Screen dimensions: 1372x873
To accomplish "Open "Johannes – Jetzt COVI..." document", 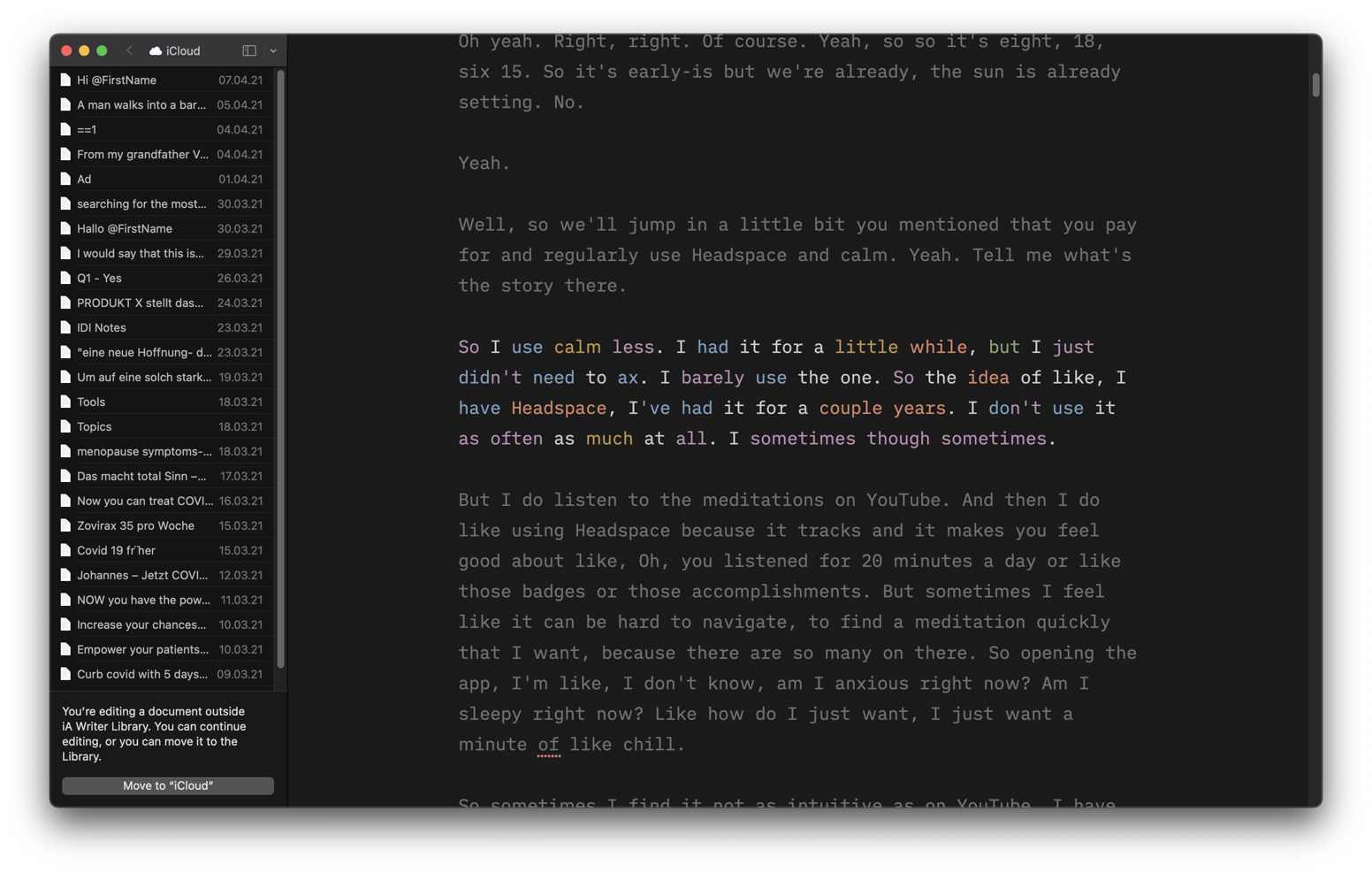I will [162, 575].
